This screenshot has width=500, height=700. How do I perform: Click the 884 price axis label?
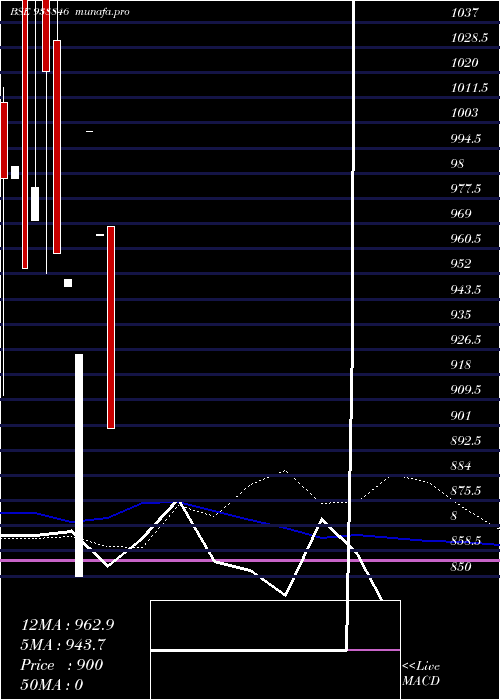coord(461,466)
